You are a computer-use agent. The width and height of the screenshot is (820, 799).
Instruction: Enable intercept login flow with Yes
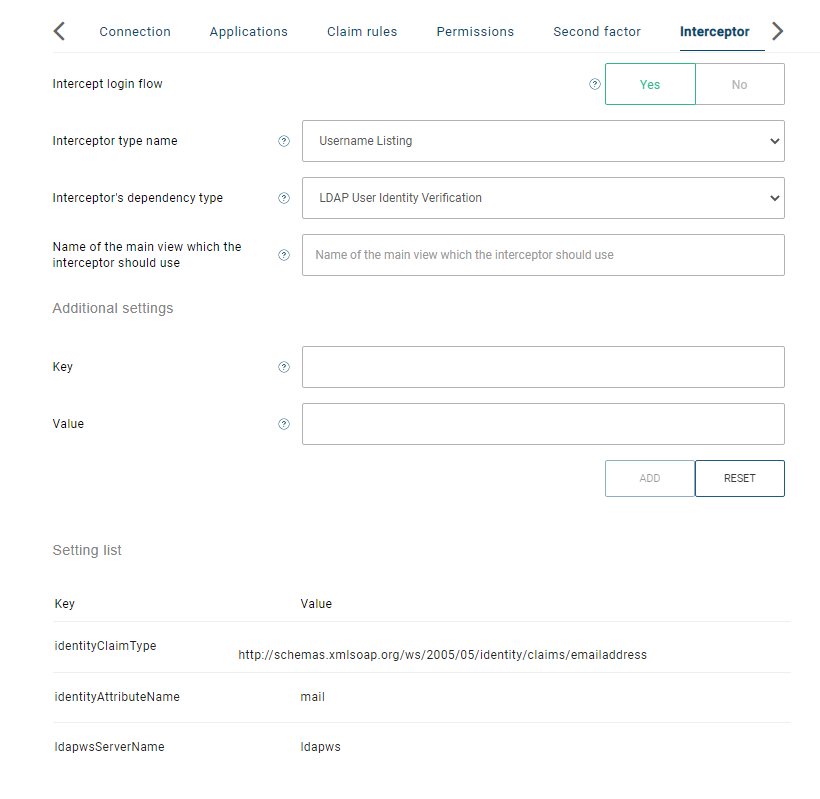click(x=650, y=84)
